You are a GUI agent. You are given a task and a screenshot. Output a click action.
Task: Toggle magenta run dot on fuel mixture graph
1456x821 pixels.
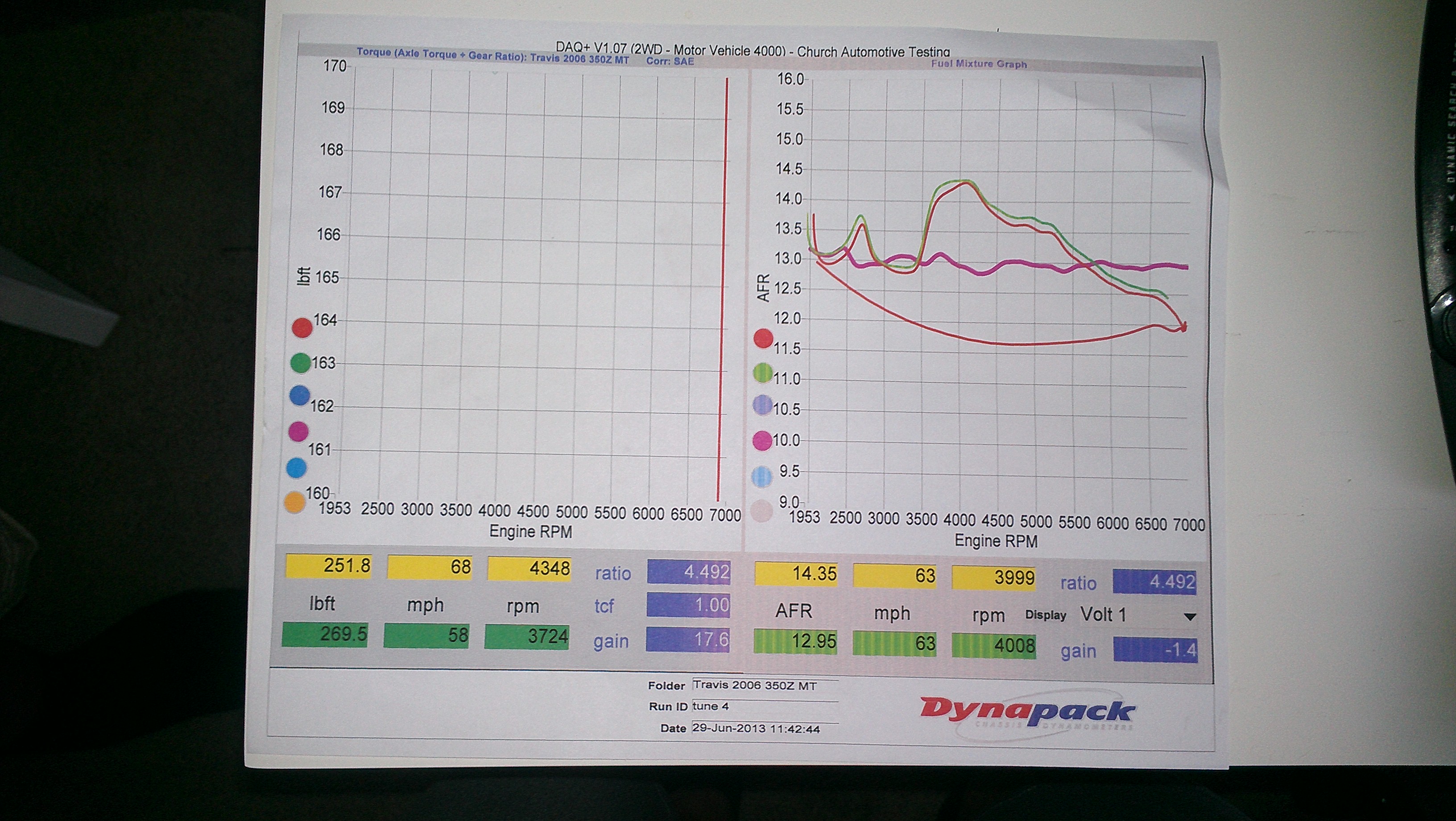762,440
